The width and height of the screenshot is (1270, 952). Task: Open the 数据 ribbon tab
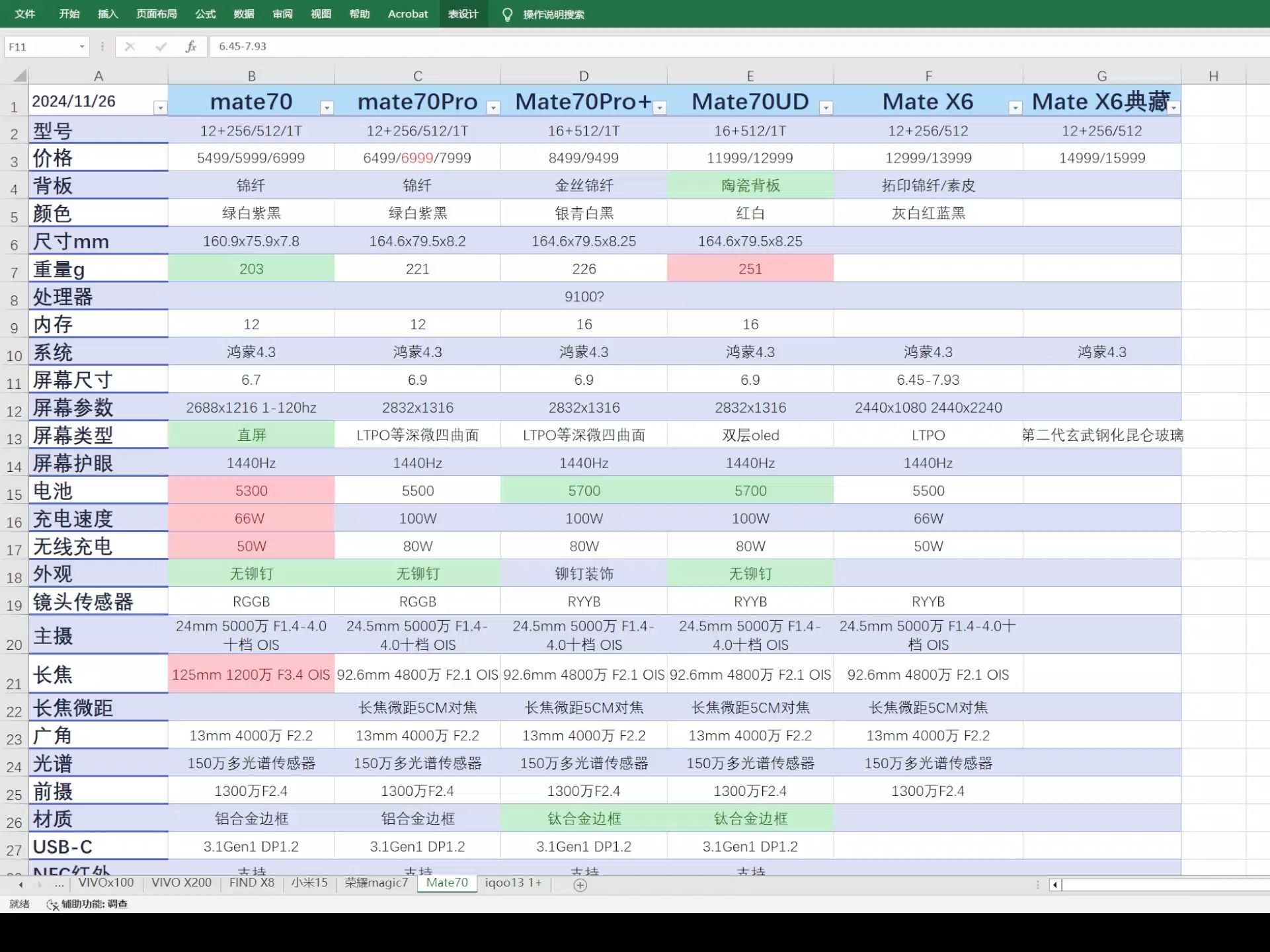coord(244,14)
